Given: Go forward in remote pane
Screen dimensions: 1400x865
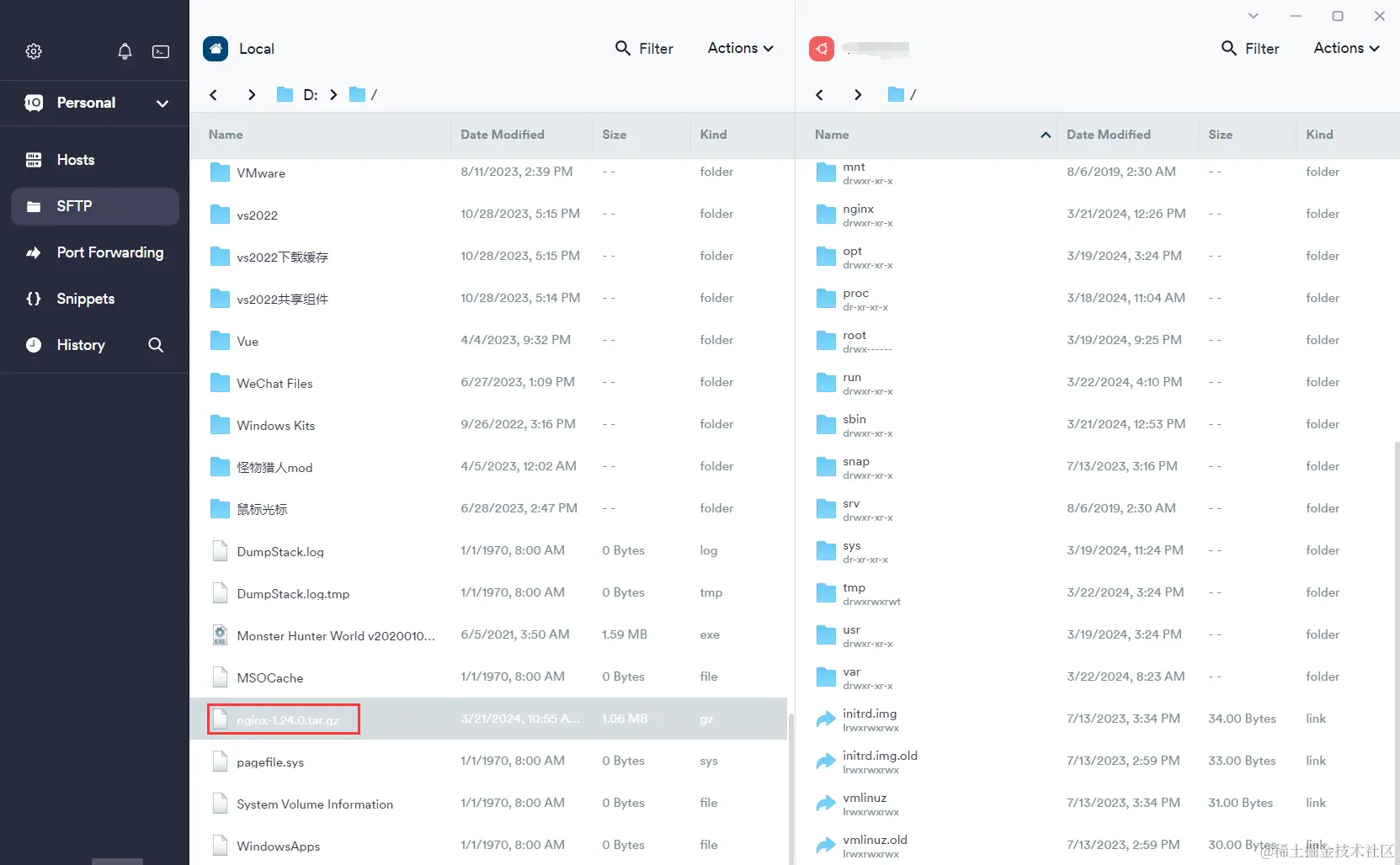Looking at the screenshot, I should tap(858, 94).
